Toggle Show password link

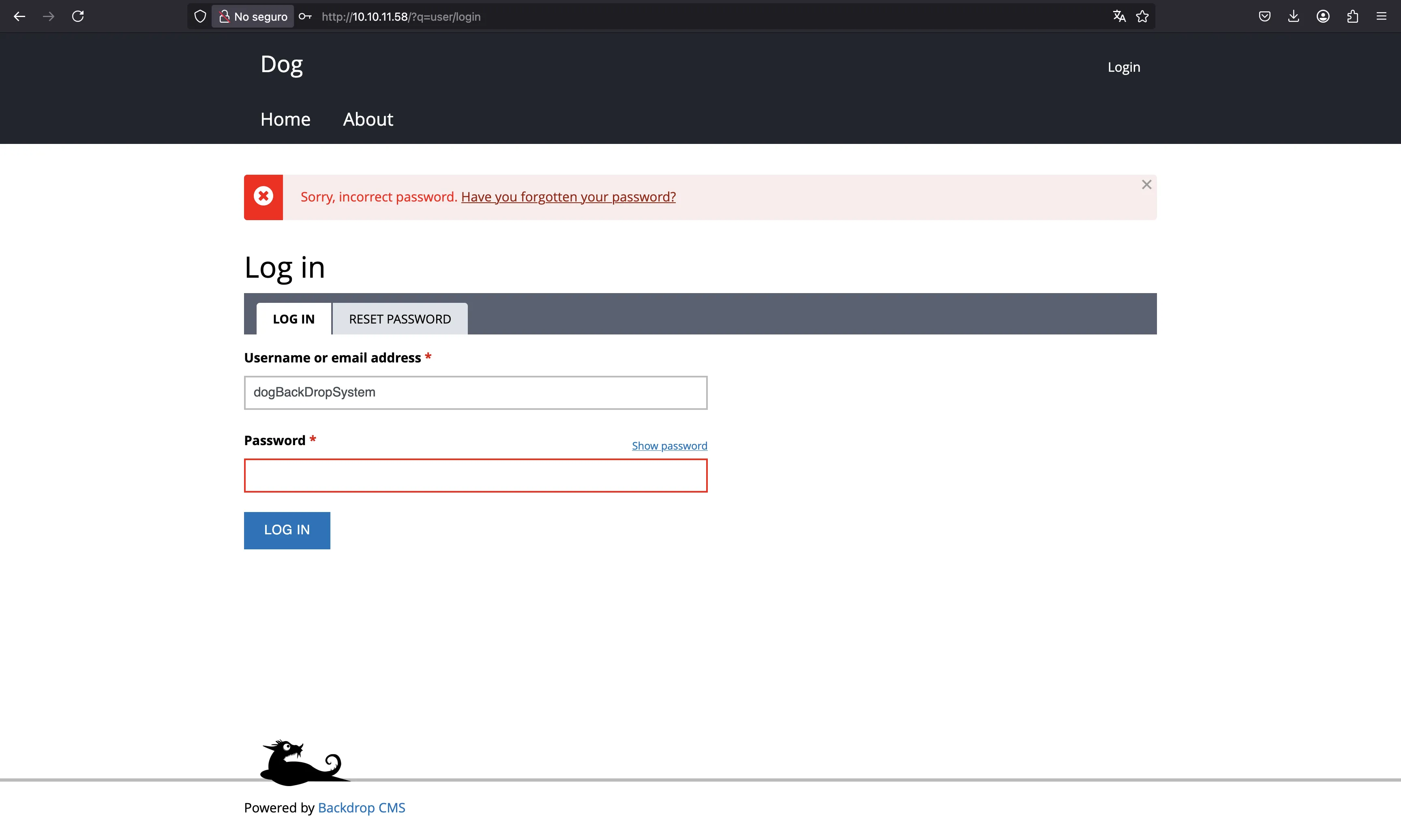669,446
